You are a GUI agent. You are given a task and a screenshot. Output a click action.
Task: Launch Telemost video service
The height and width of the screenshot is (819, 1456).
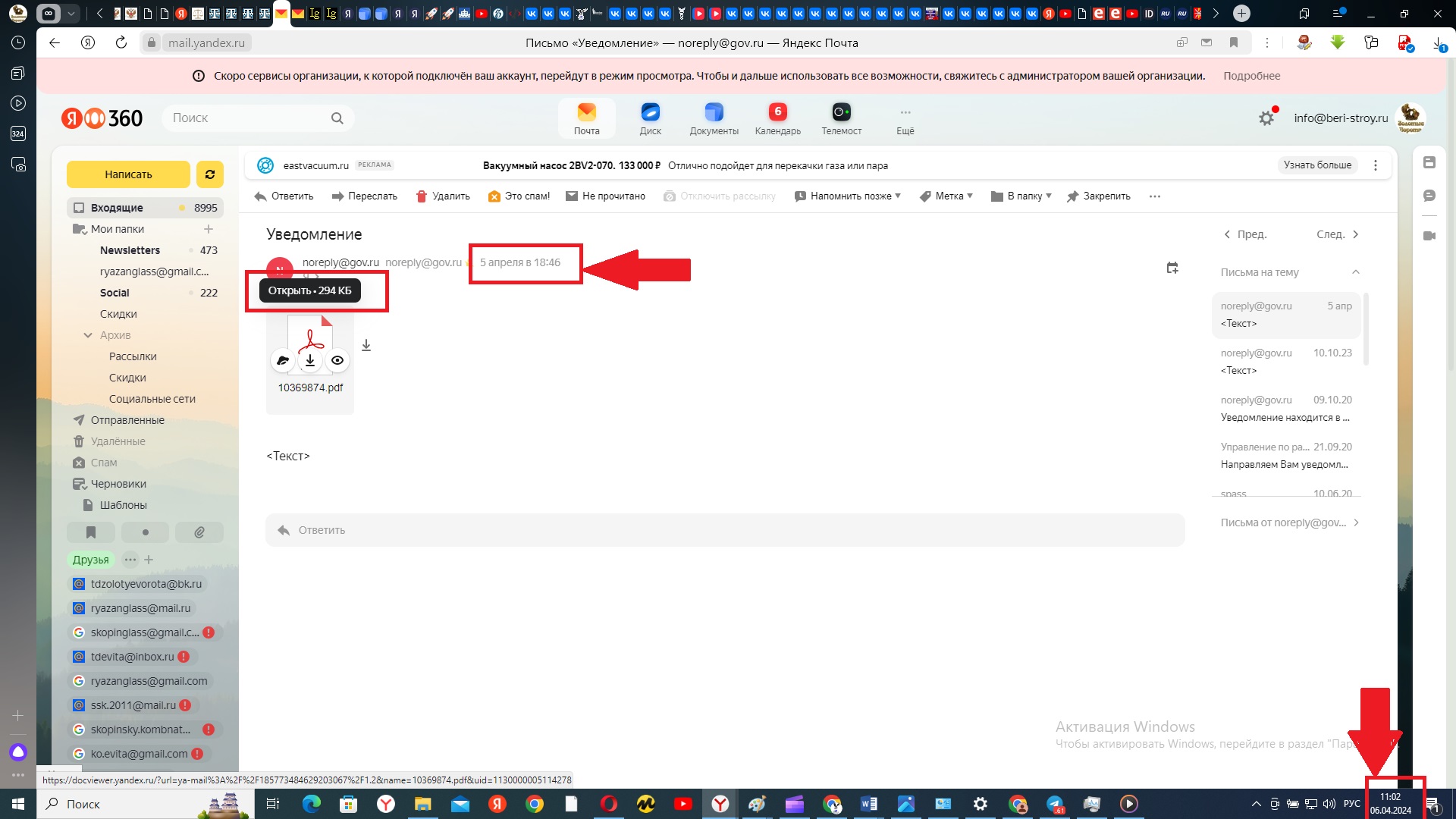tap(841, 118)
